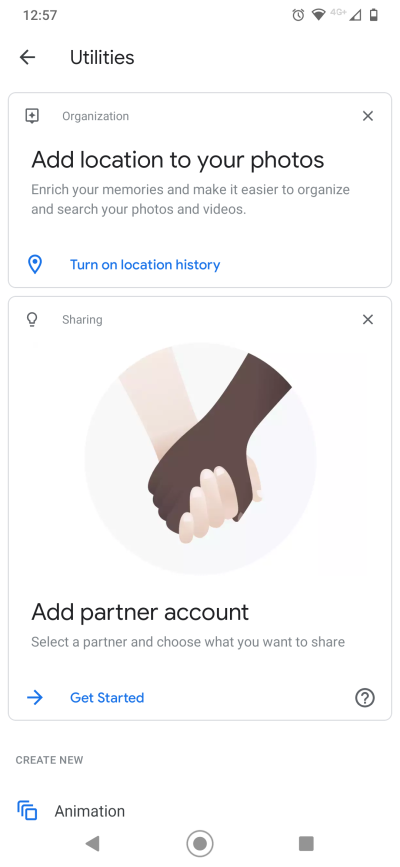Tap the Organization card icon
The height and width of the screenshot is (867, 400).
click(x=33, y=116)
